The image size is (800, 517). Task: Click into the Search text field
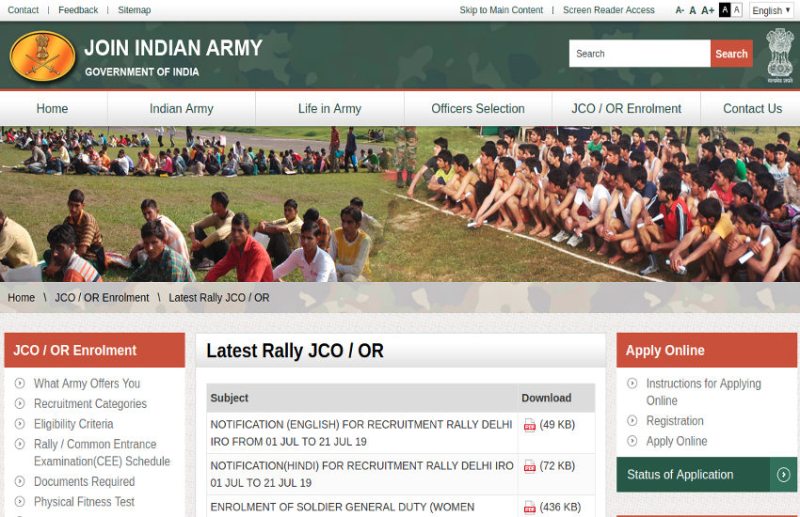coord(640,54)
